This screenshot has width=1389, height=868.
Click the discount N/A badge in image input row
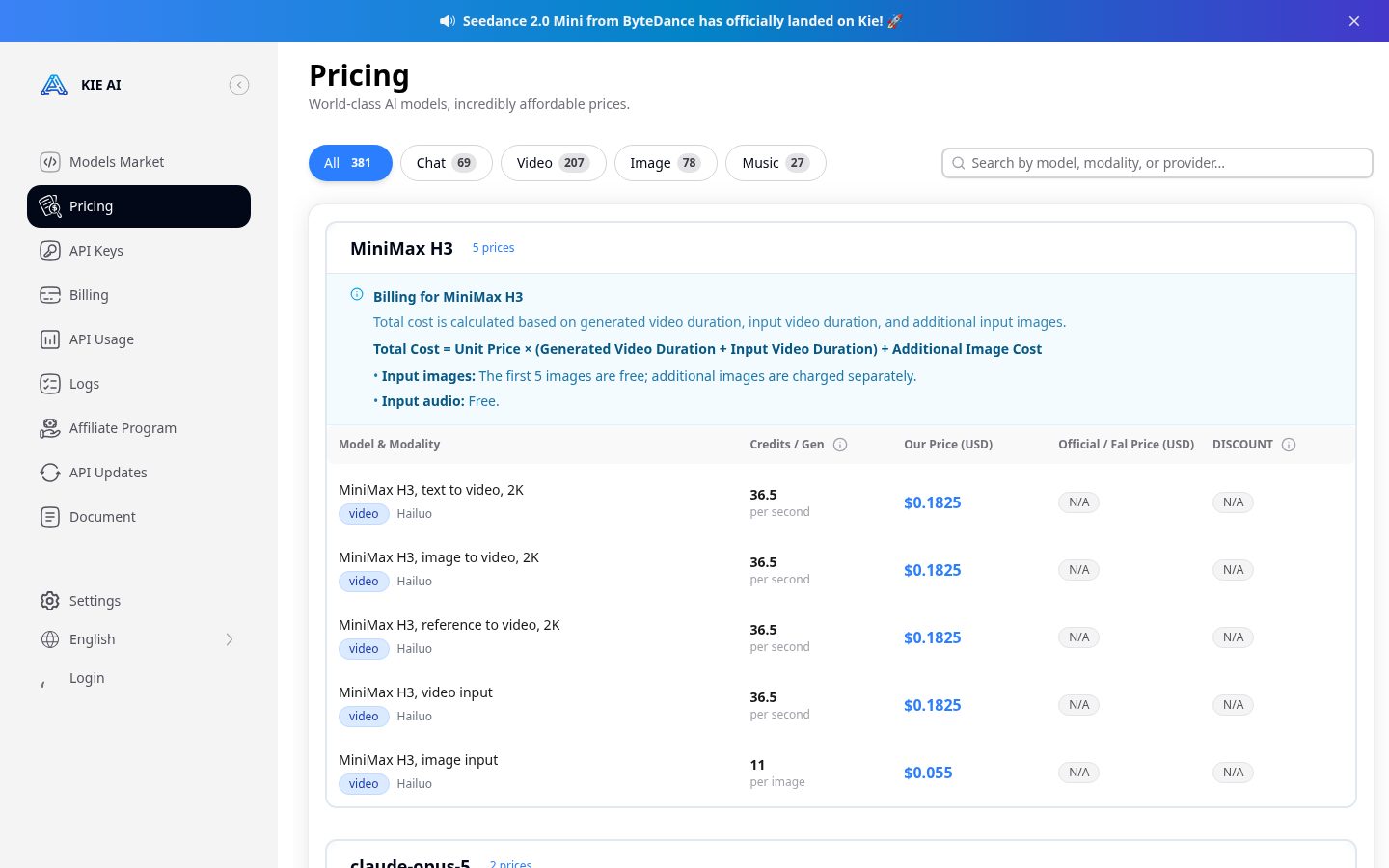pyautogui.click(x=1233, y=773)
